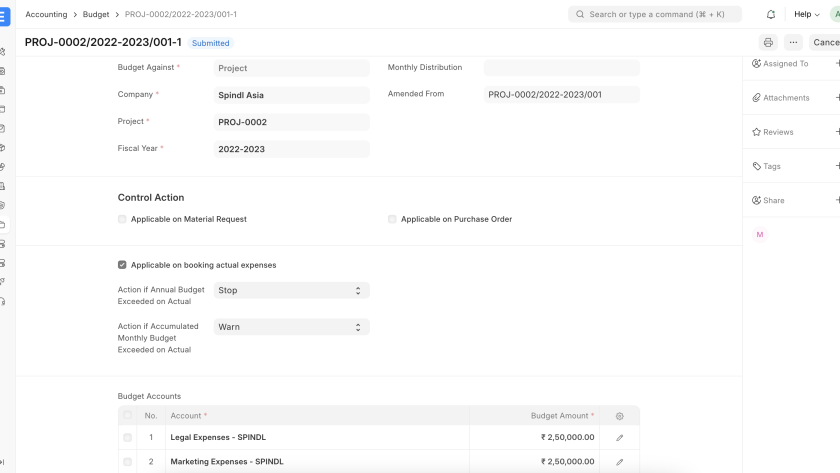Image resolution: width=840 pixels, height=473 pixels.
Task: Click the paperclip Attachments icon
Action: click(x=757, y=98)
